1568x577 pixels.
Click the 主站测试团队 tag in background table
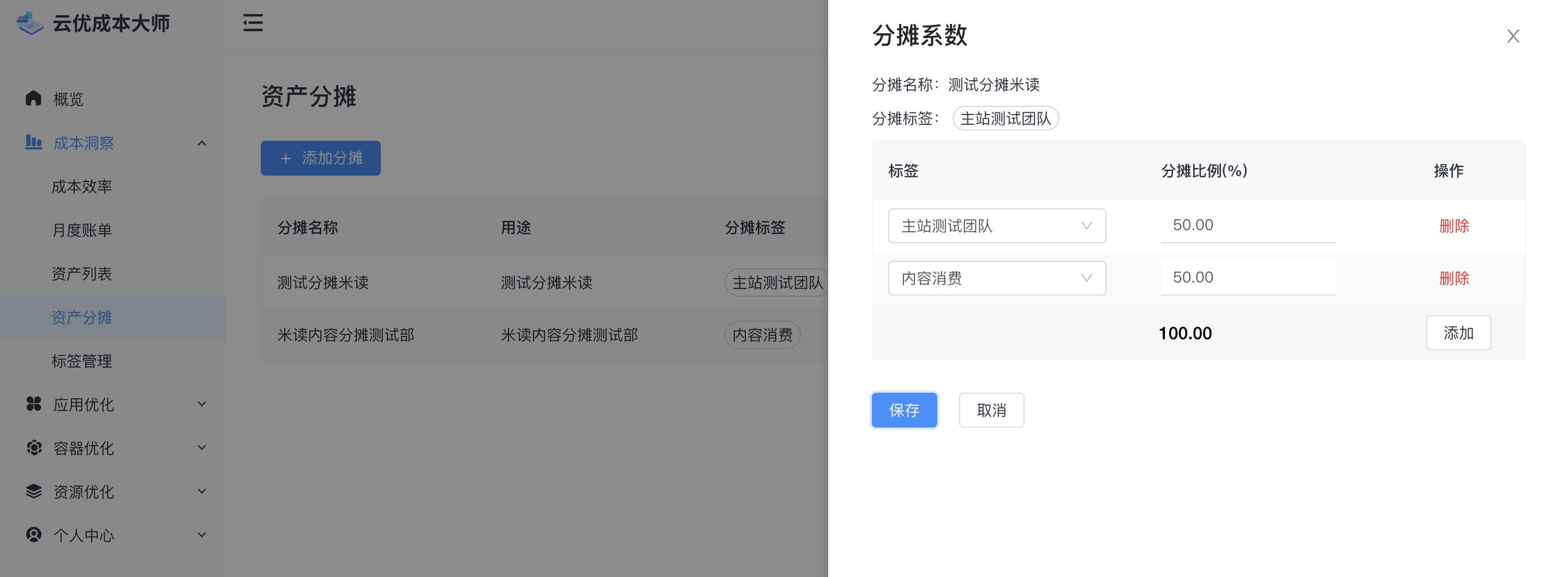[777, 283]
